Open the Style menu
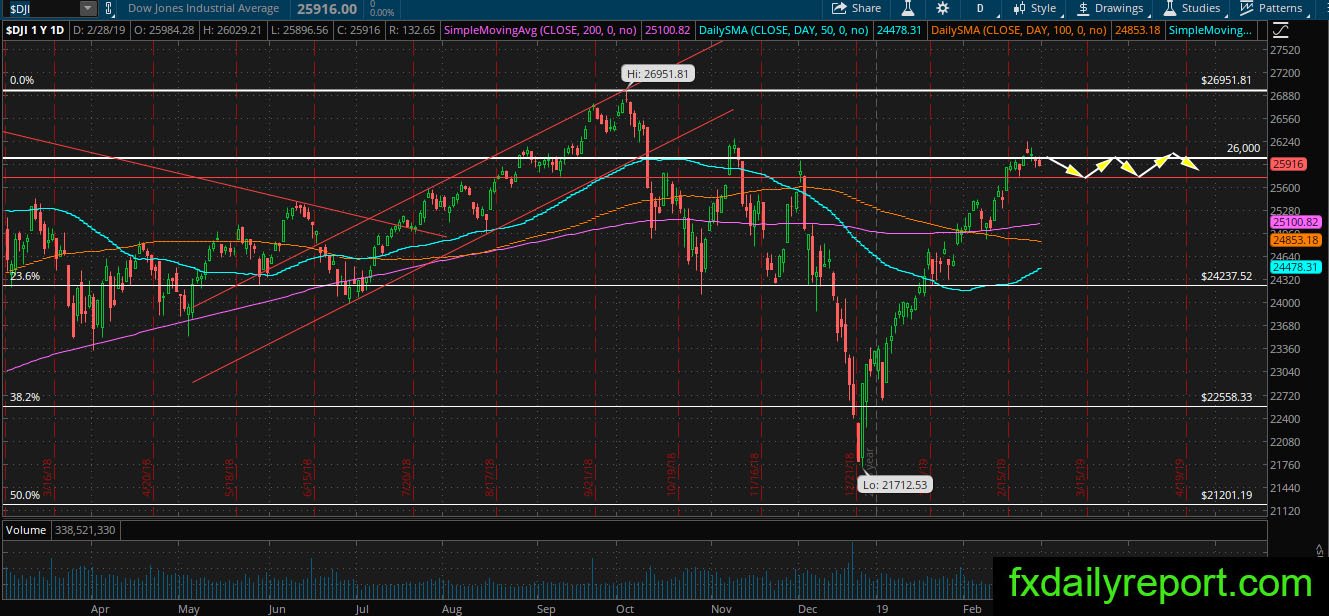 (x=1034, y=8)
